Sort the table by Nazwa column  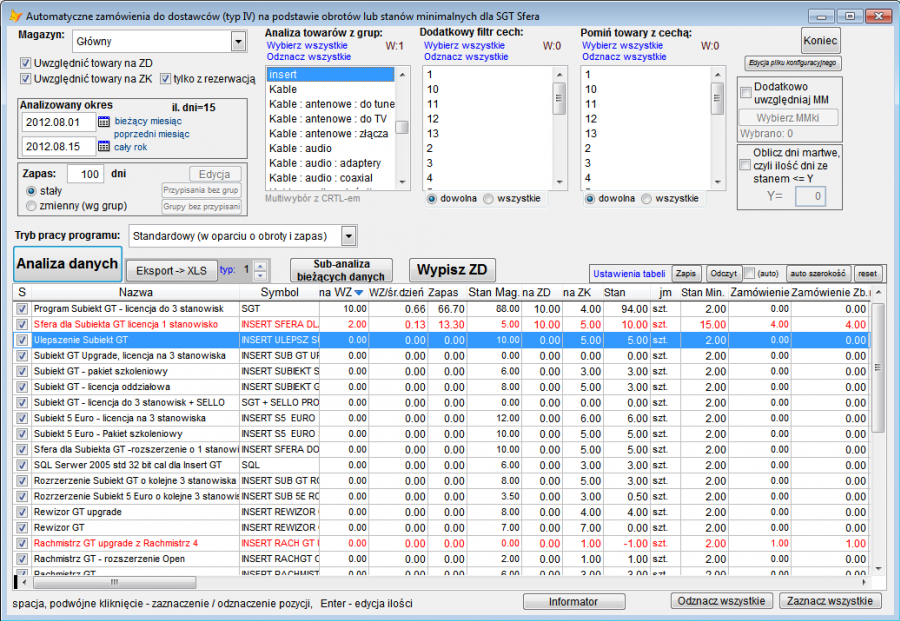point(135,292)
